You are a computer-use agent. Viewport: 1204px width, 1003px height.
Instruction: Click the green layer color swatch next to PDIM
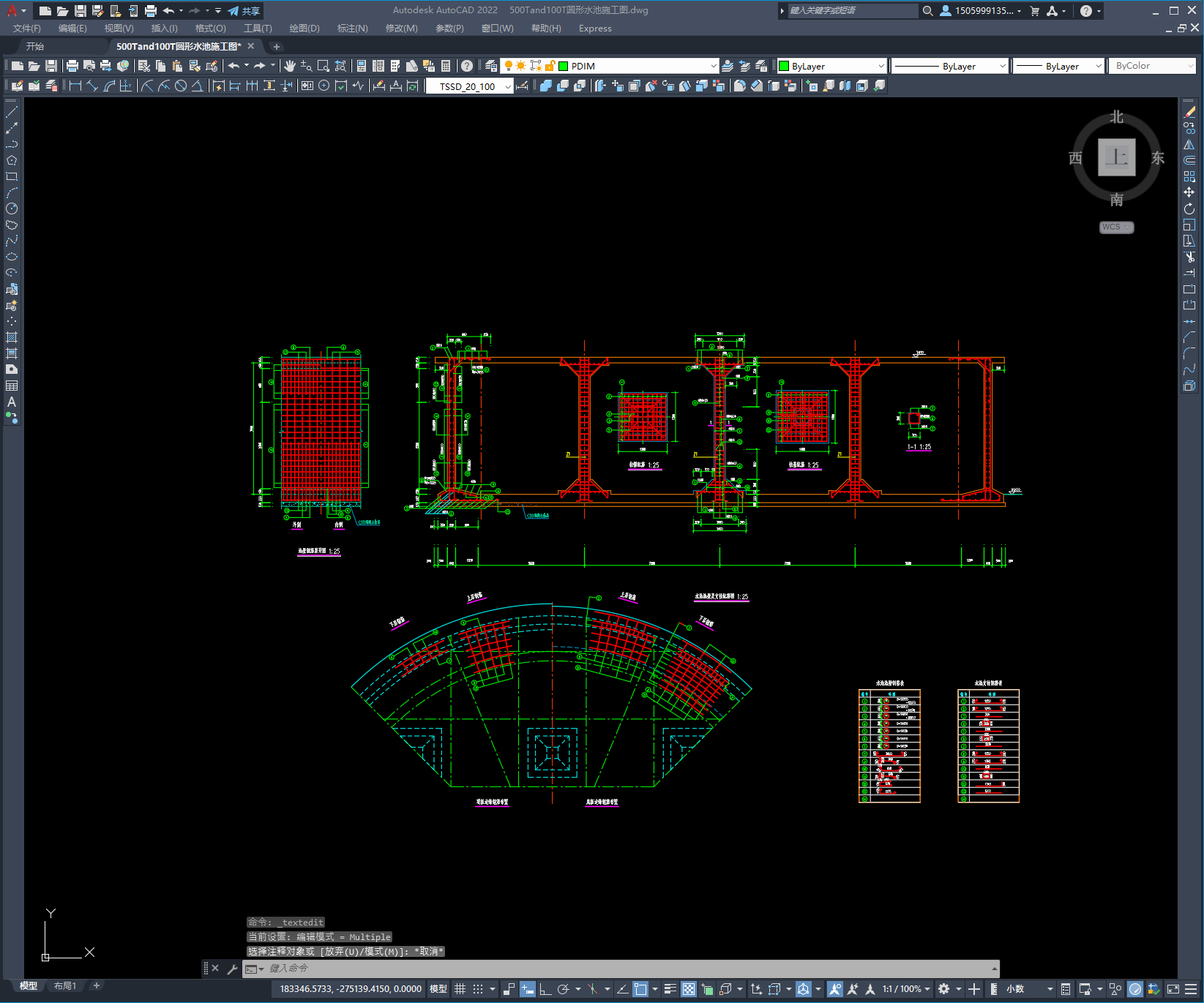564,66
